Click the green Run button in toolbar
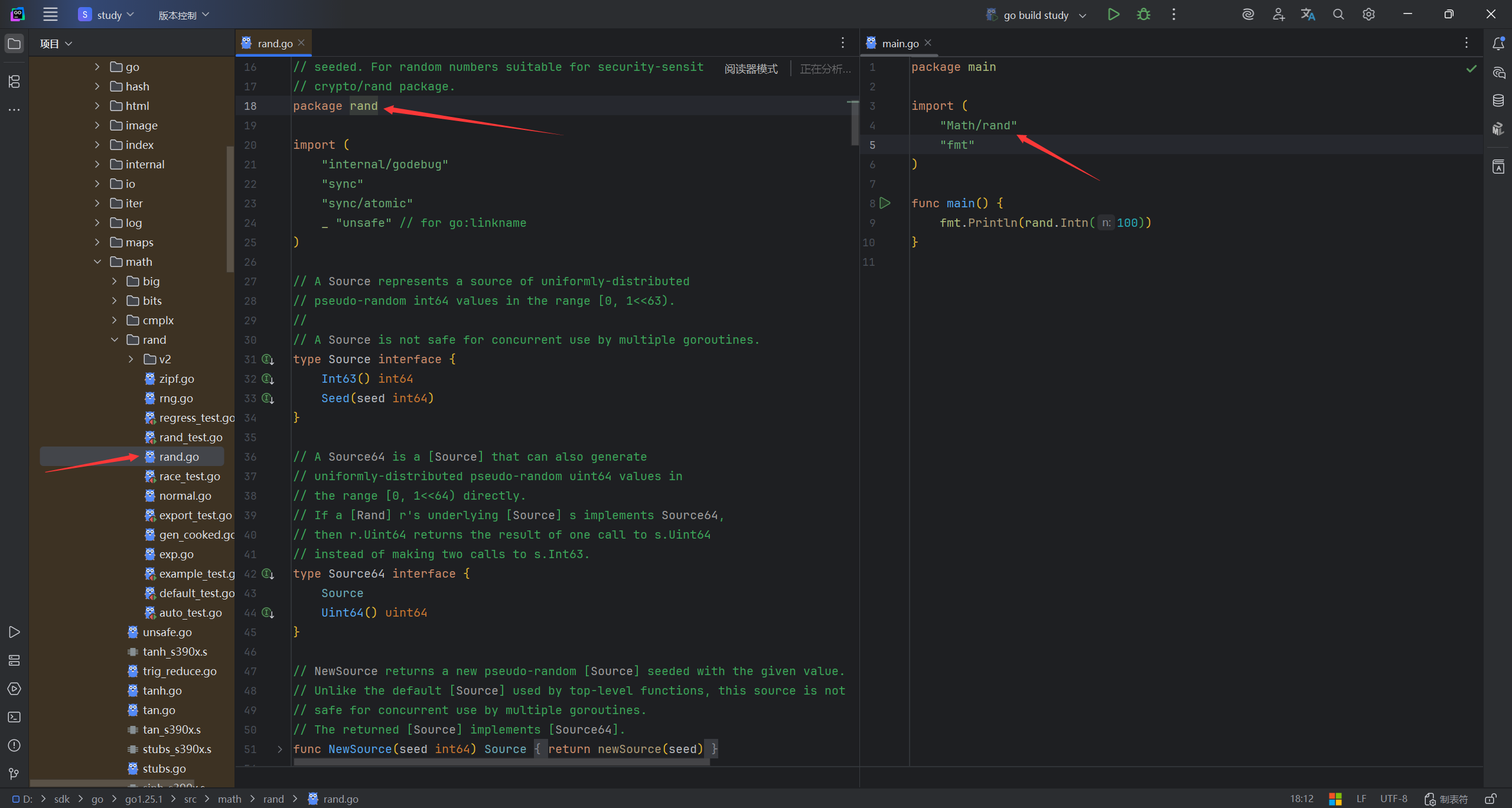 pos(1113,15)
